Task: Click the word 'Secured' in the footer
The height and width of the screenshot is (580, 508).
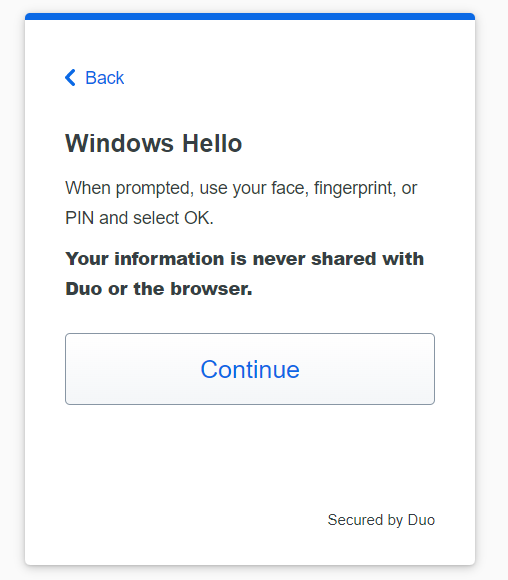Action: (355, 520)
